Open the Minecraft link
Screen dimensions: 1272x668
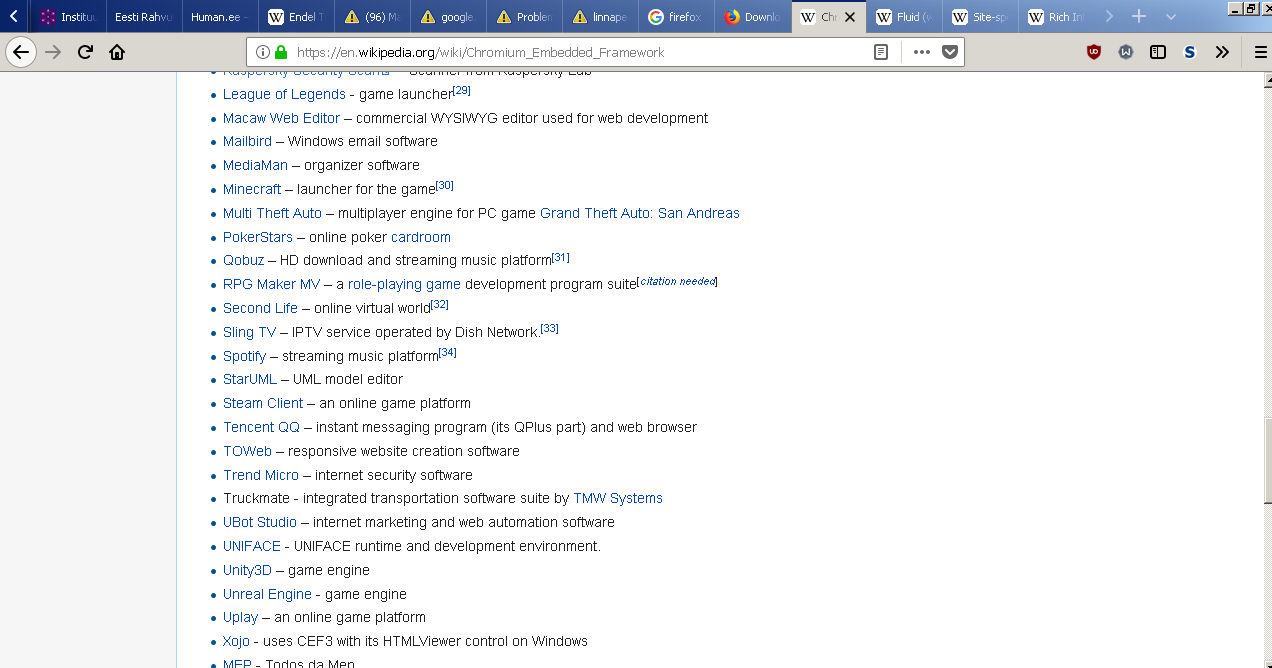tap(252, 189)
